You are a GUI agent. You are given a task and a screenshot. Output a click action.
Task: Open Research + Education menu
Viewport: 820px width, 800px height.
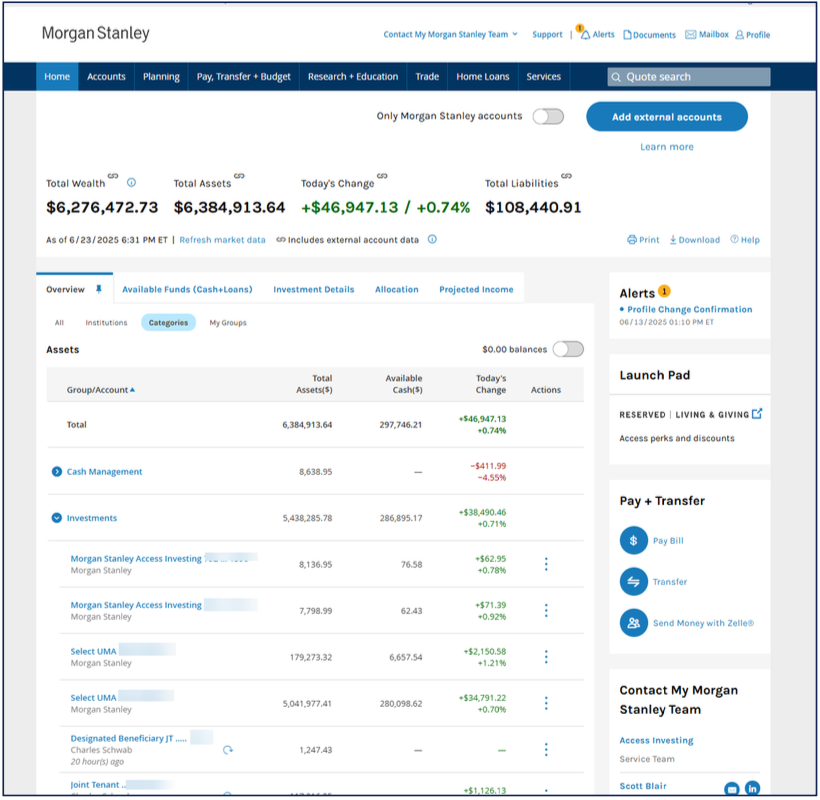tap(353, 77)
